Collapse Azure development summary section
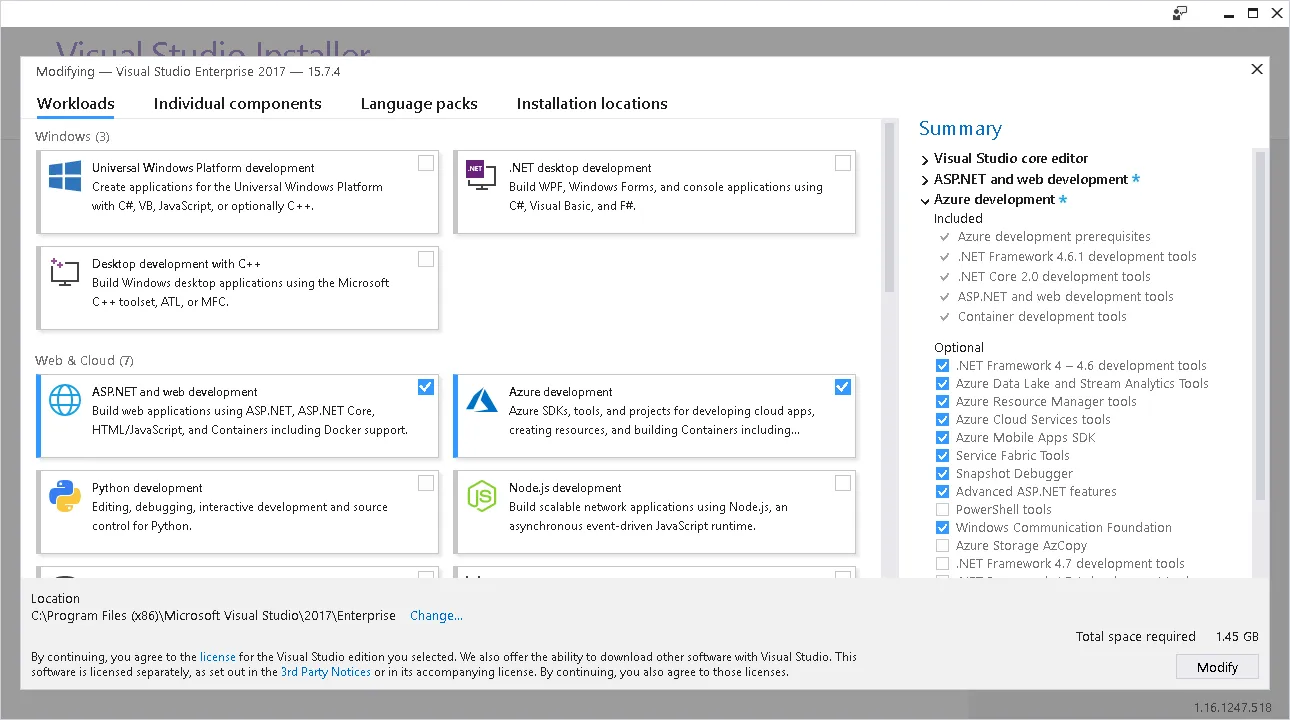Viewport: 1290px width, 720px height. pyautogui.click(x=925, y=200)
